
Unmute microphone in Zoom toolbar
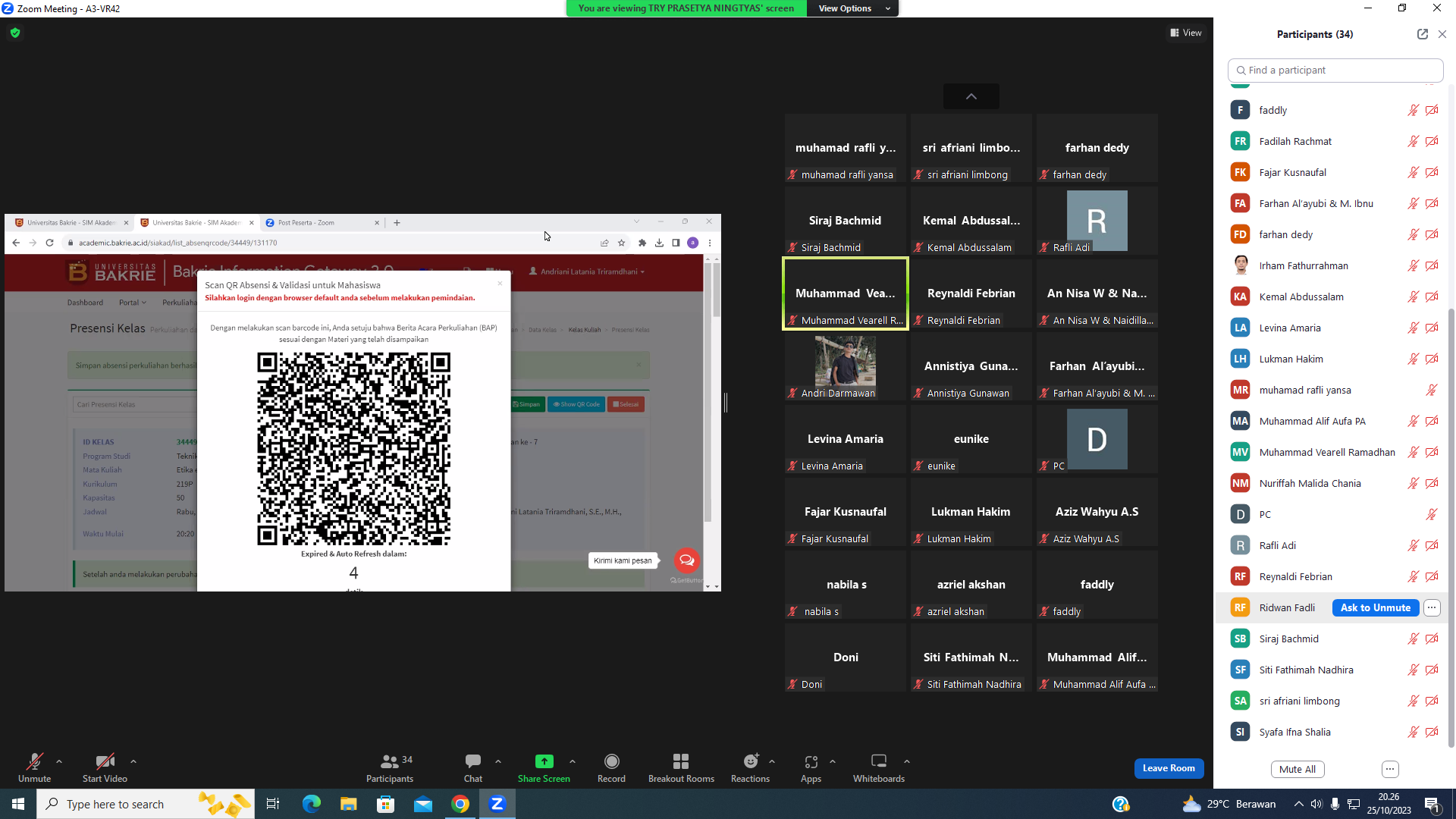34,767
